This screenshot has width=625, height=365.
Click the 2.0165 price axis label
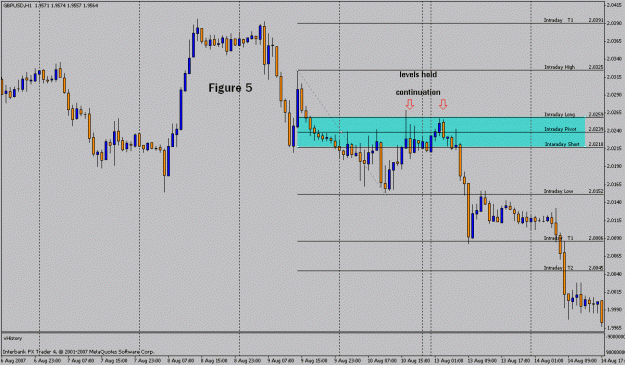(x=614, y=184)
